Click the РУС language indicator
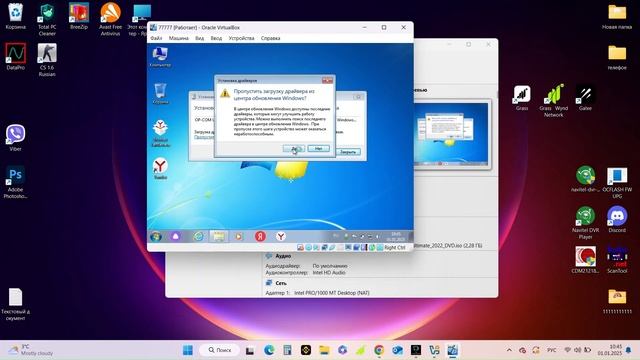Viewport: 640px width, 360px height. pyautogui.click(x=551, y=350)
